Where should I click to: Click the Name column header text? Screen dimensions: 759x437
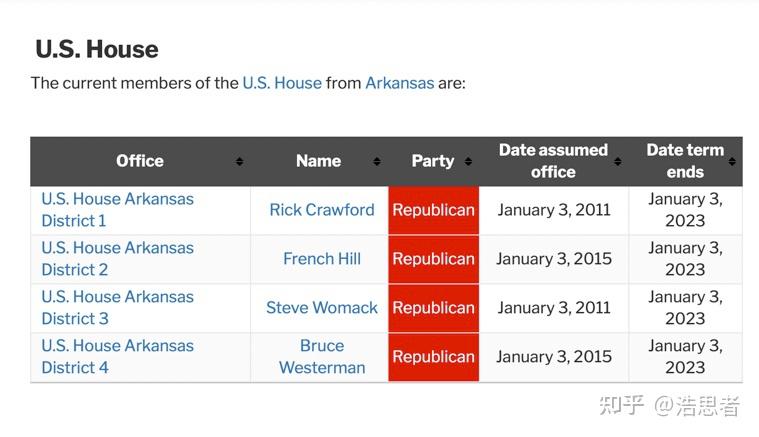318,161
